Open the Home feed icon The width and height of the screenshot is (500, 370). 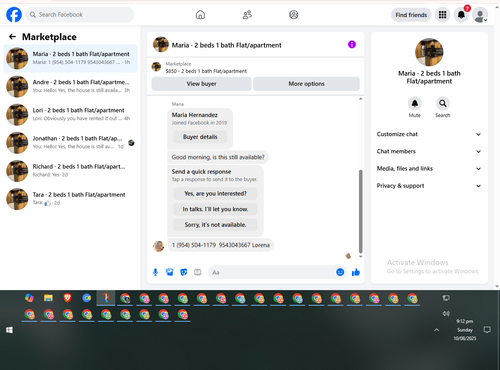tap(200, 15)
